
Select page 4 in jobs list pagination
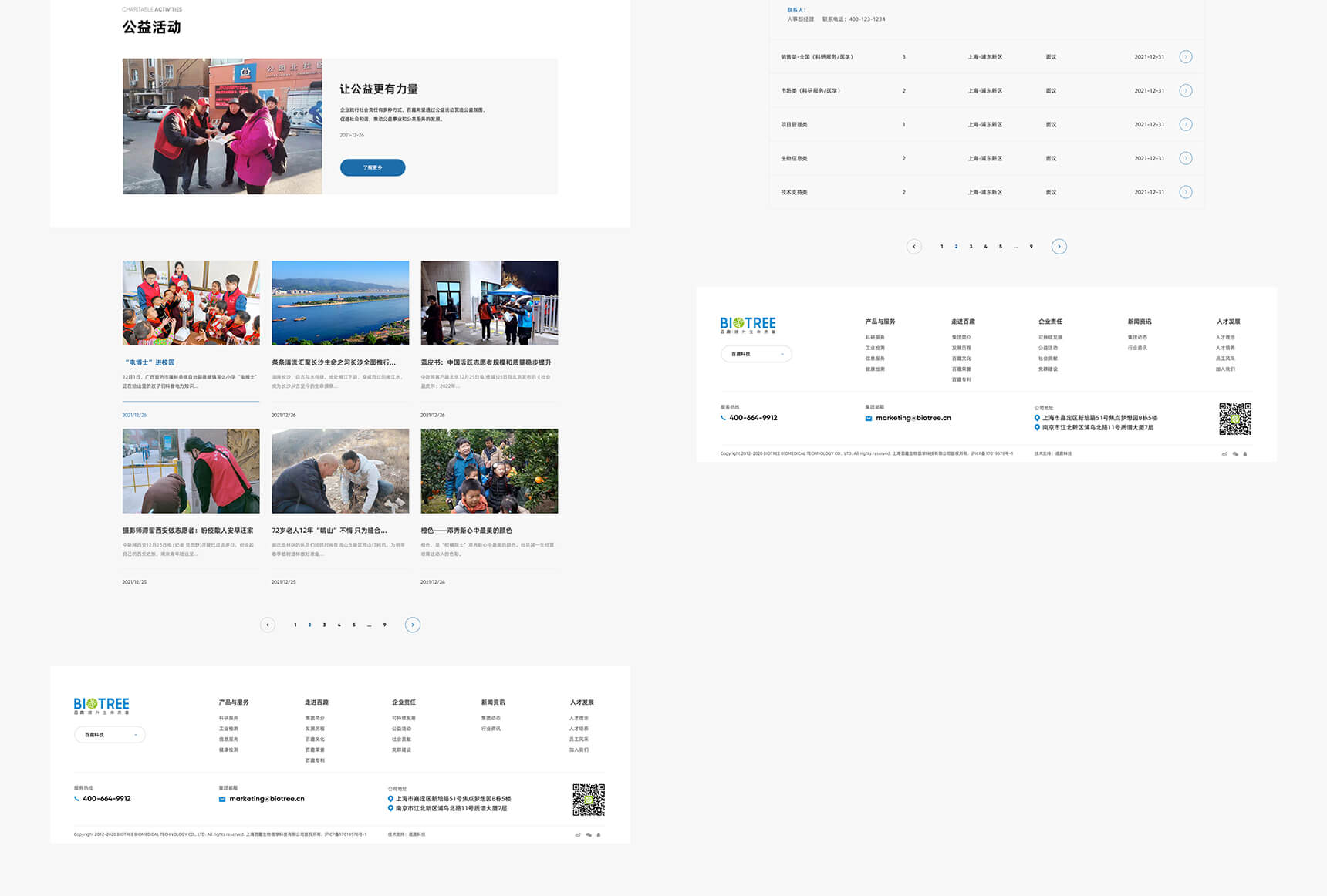point(985,247)
